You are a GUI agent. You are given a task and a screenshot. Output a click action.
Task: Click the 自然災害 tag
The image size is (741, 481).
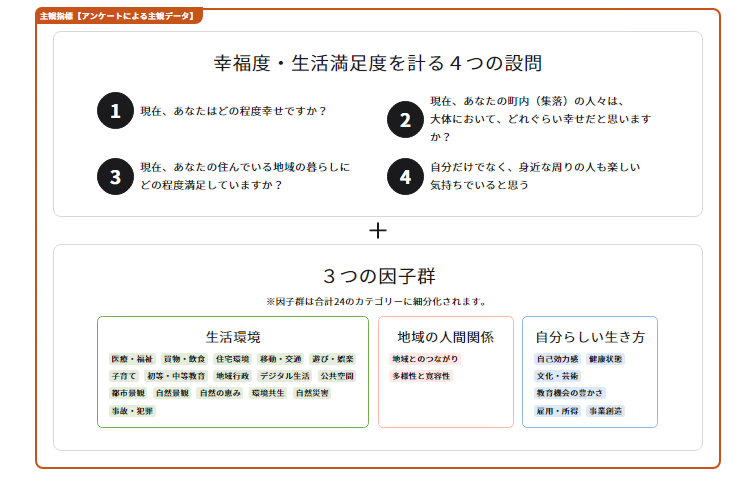(x=312, y=393)
